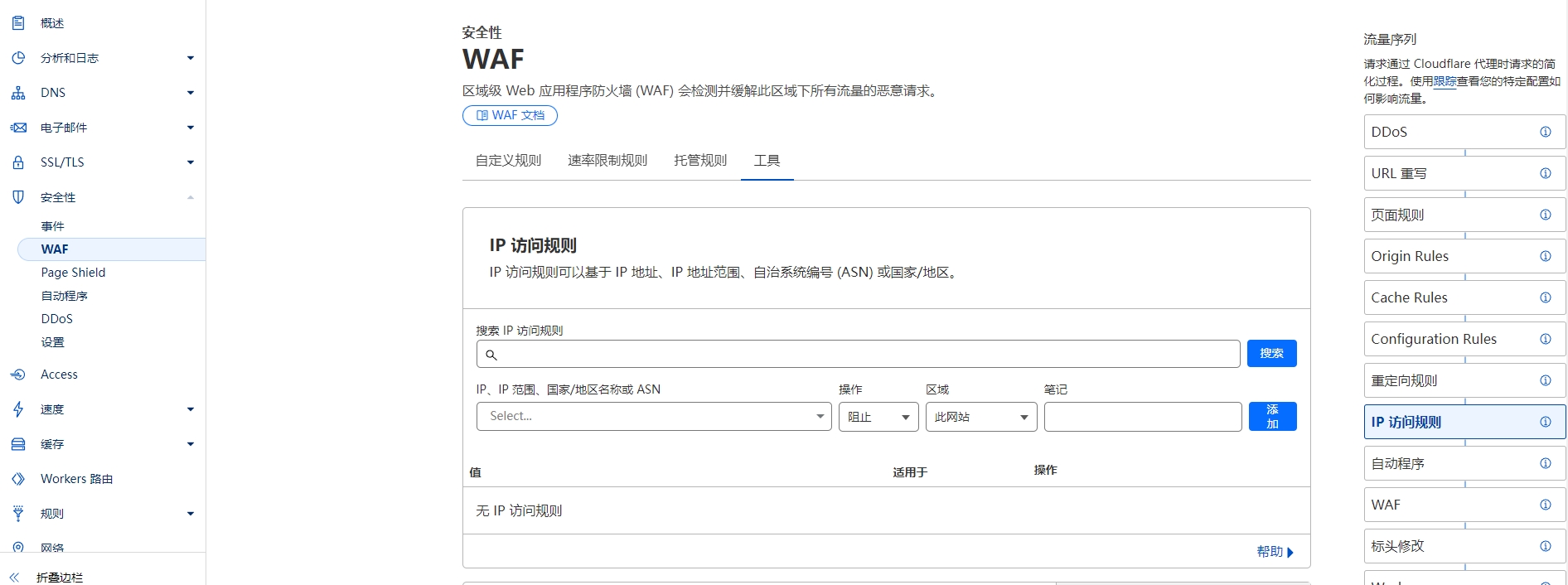Click info icon on 重定向规则 card
The image size is (1568, 585).
pyautogui.click(x=1546, y=380)
